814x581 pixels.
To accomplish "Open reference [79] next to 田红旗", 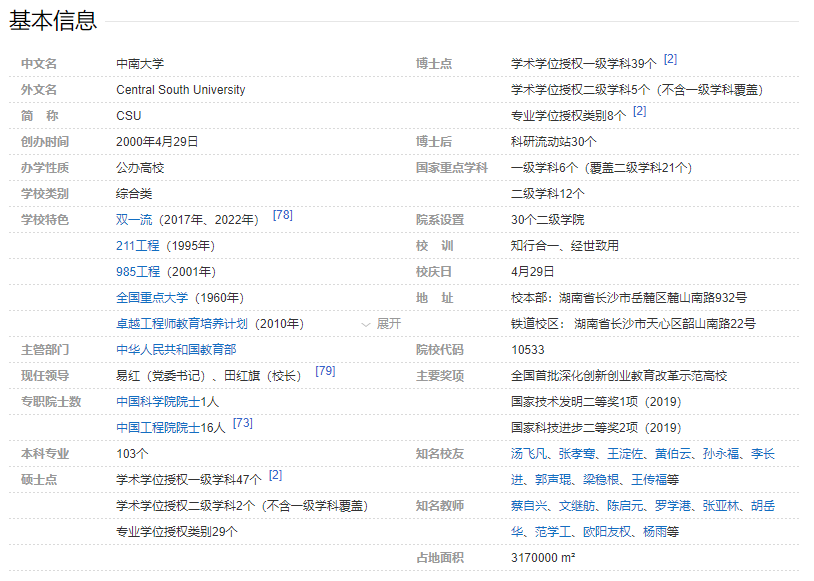I will click(x=325, y=371).
